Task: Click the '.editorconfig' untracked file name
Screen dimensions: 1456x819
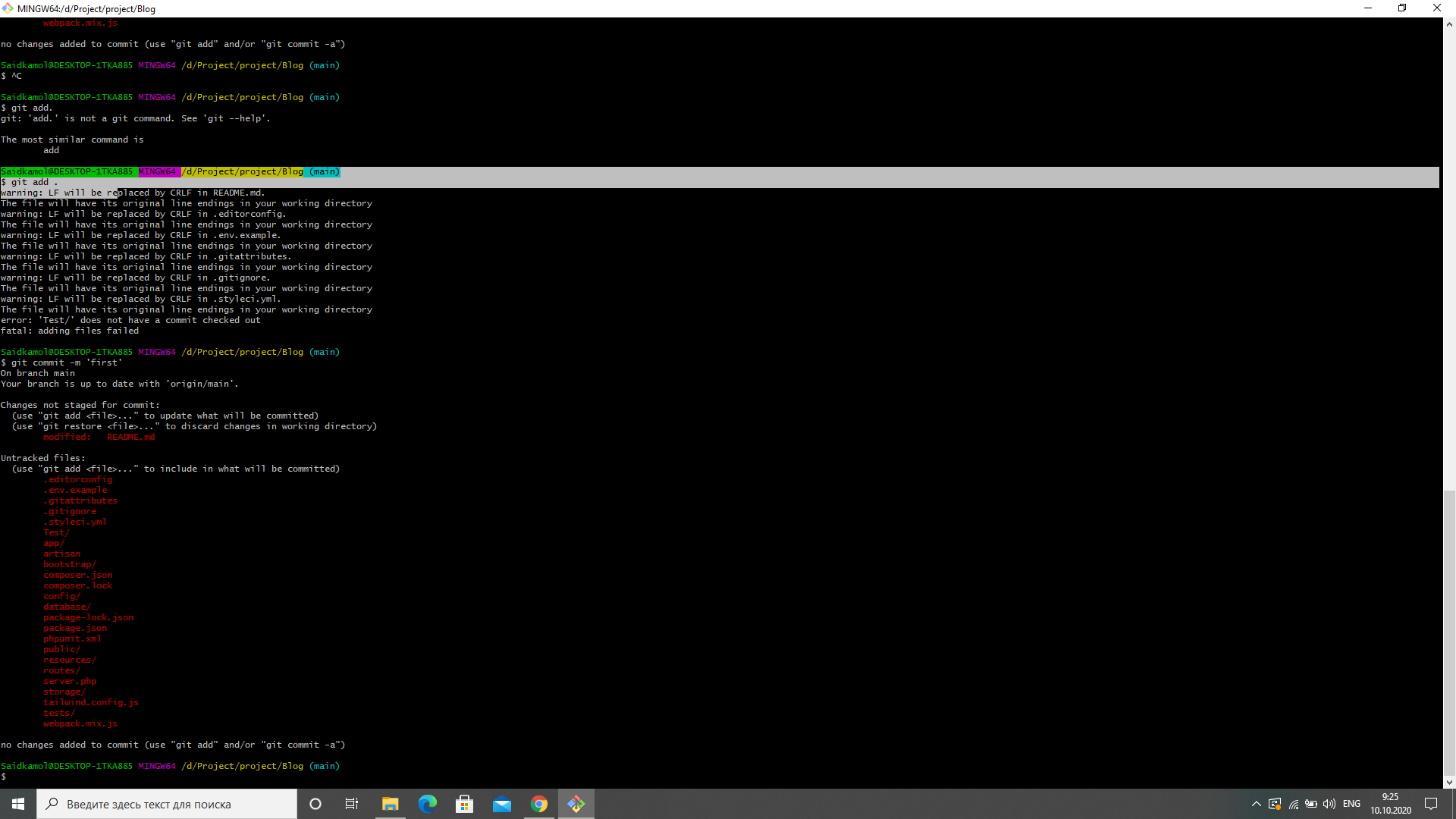Action: coord(78,479)
